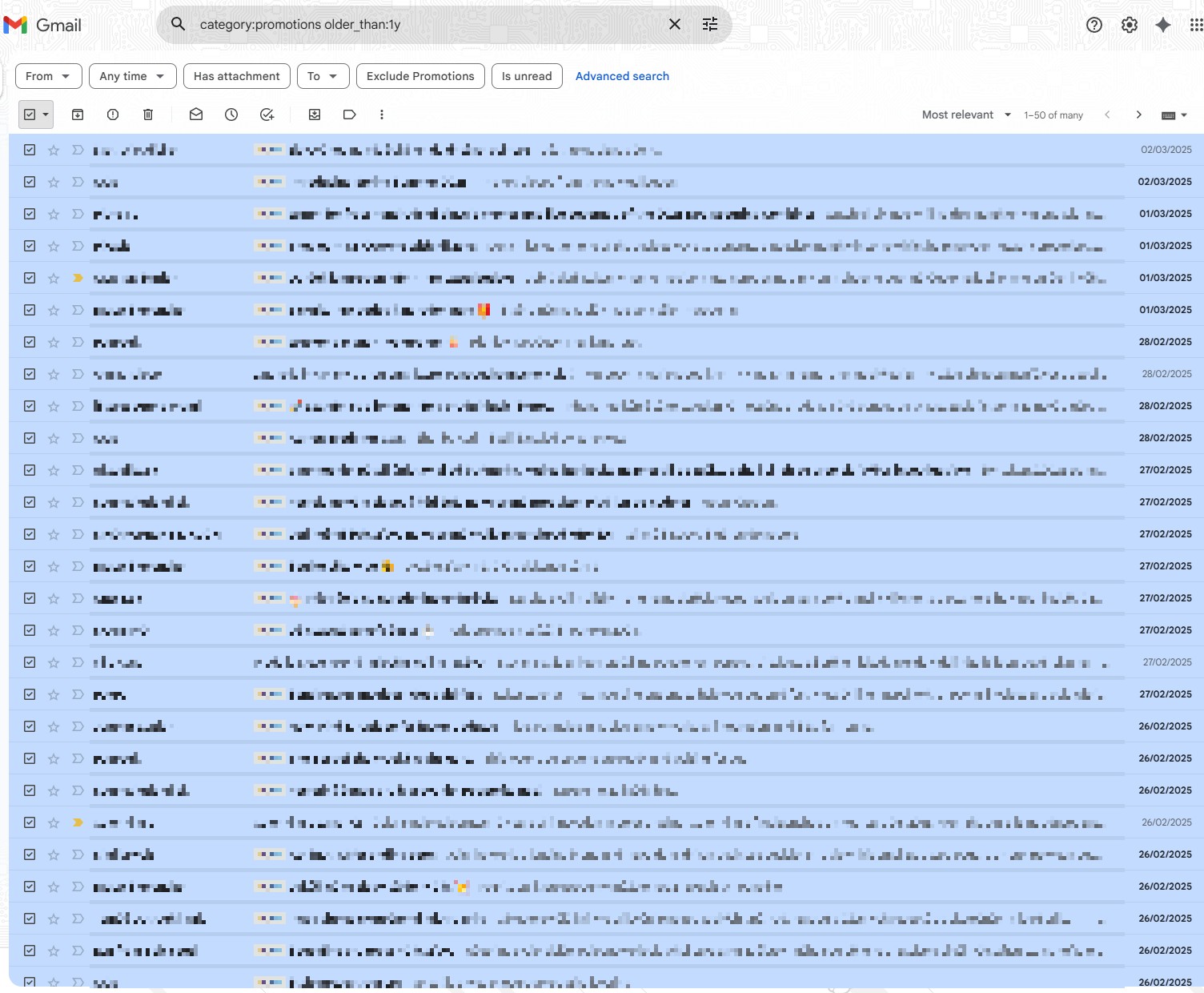Move selected messages to another folder
Image resolution: width=1204 pixels, height=993 pixels.
pos(314,115)
